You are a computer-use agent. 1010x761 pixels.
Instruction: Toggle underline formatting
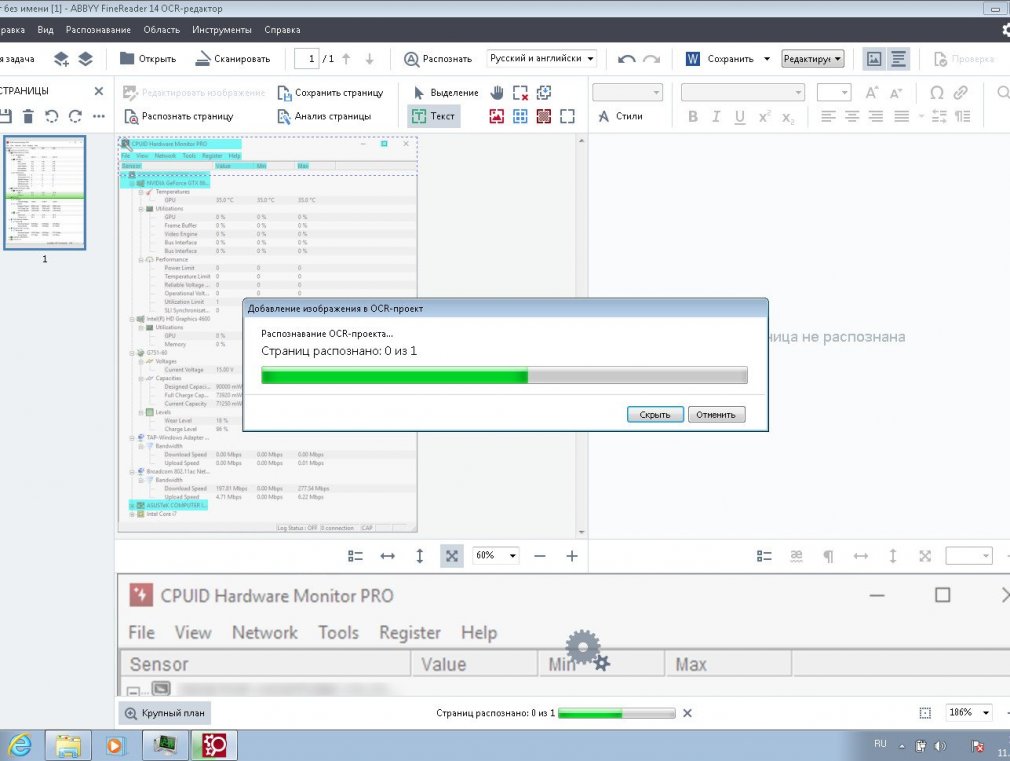[739, 116]
